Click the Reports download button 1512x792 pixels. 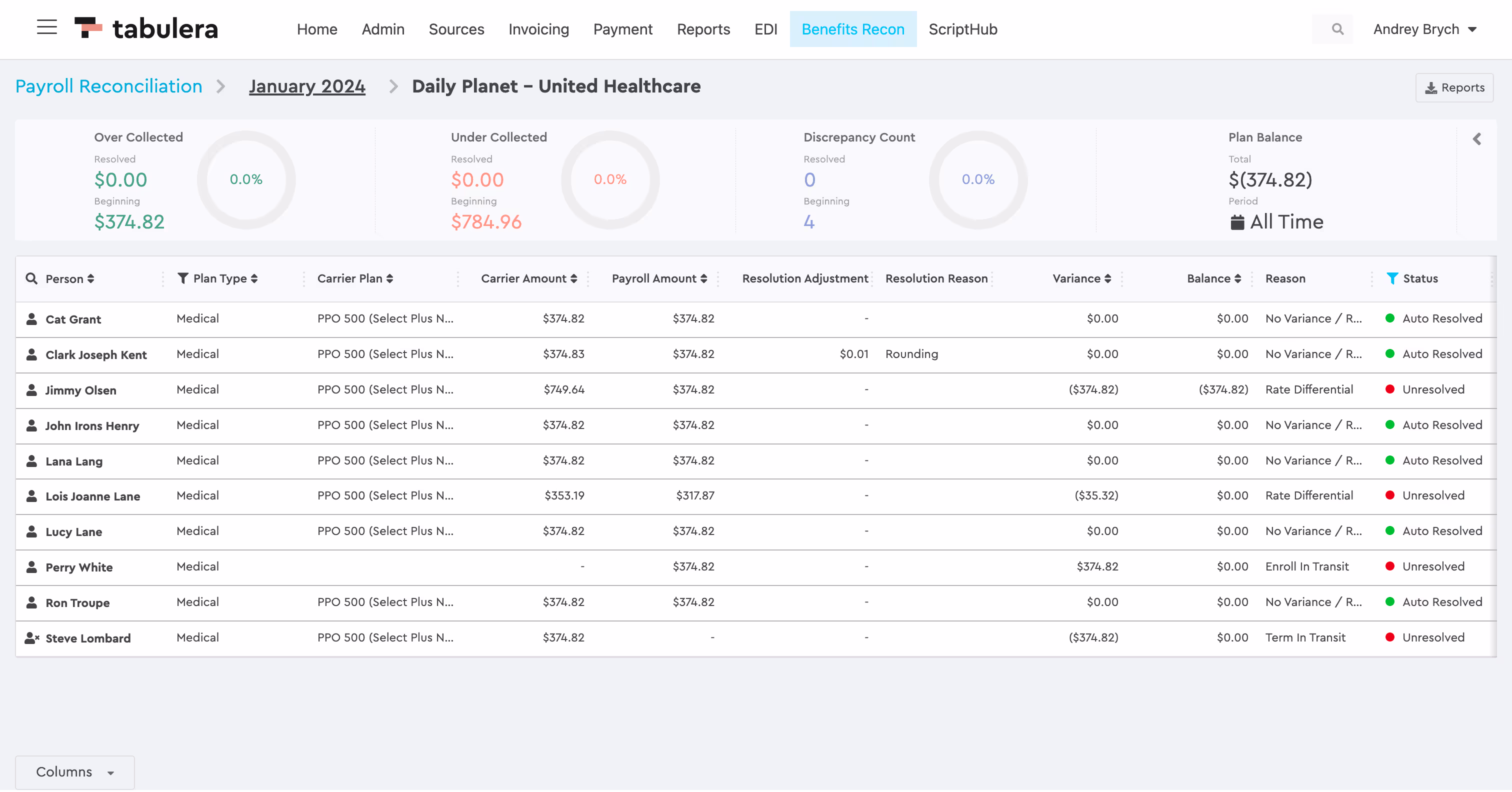(x=1454, y=87)
